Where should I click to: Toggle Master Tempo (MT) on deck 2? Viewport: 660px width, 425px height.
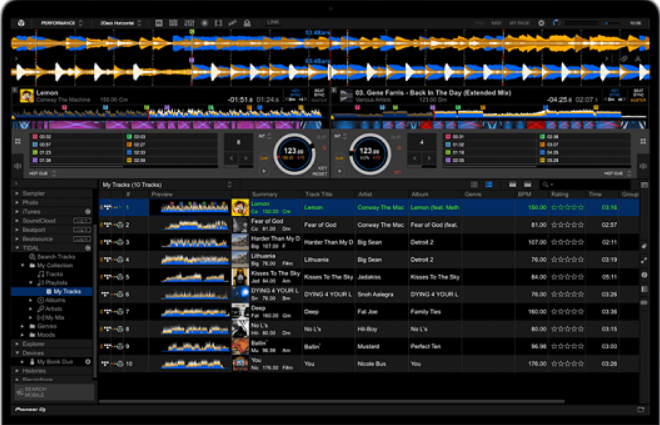[x=397, y=173]
